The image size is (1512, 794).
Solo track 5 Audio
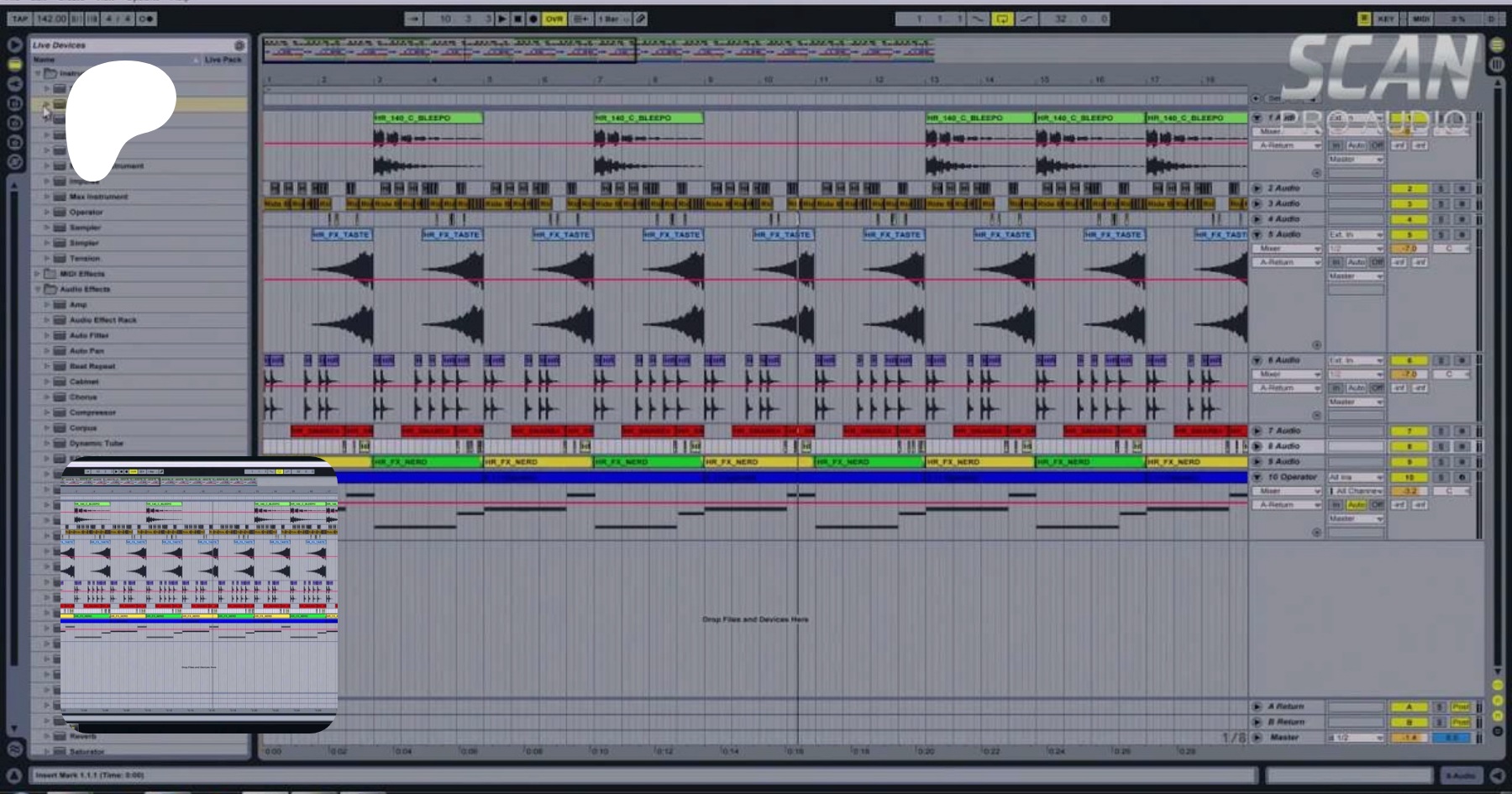tap(1440, 234)
